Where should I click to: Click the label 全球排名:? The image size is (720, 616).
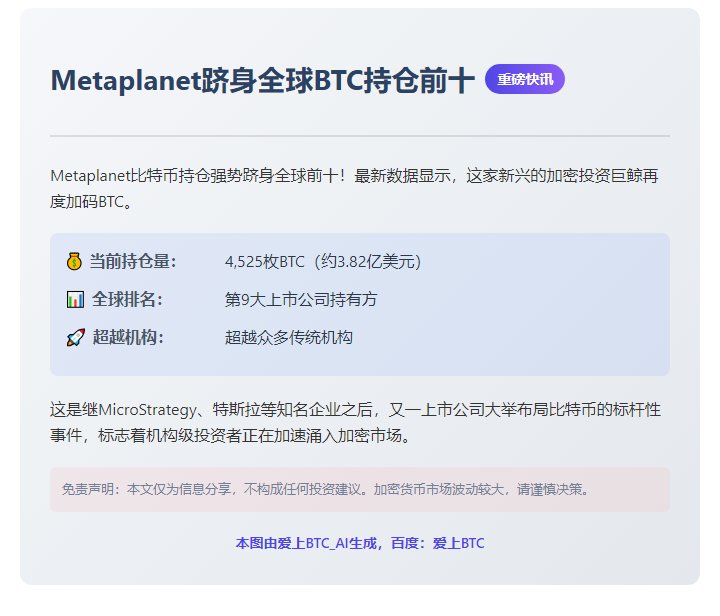point(127,300)
